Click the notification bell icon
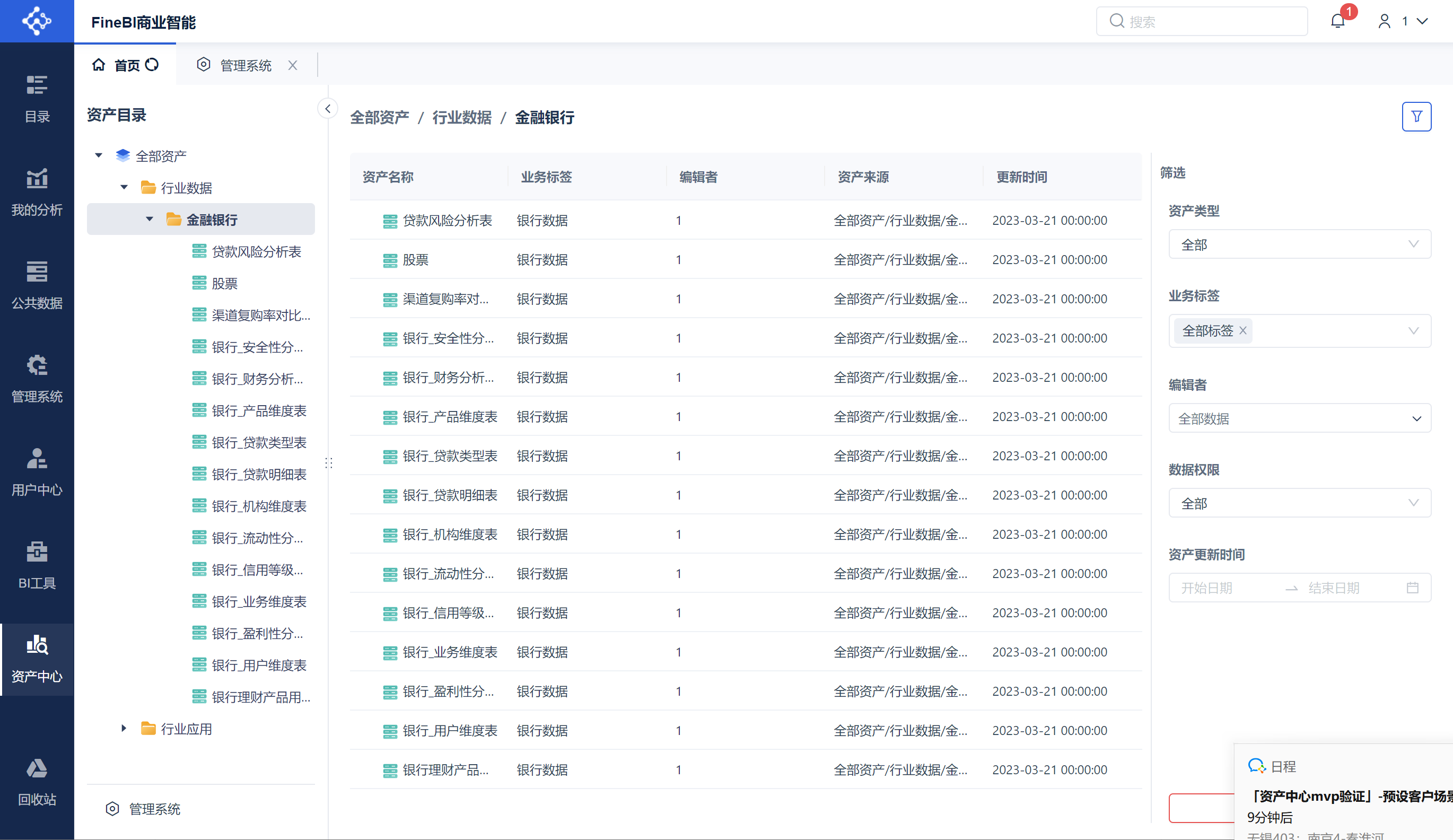Screen dimensions: 1453x840 click(1338, 21)
